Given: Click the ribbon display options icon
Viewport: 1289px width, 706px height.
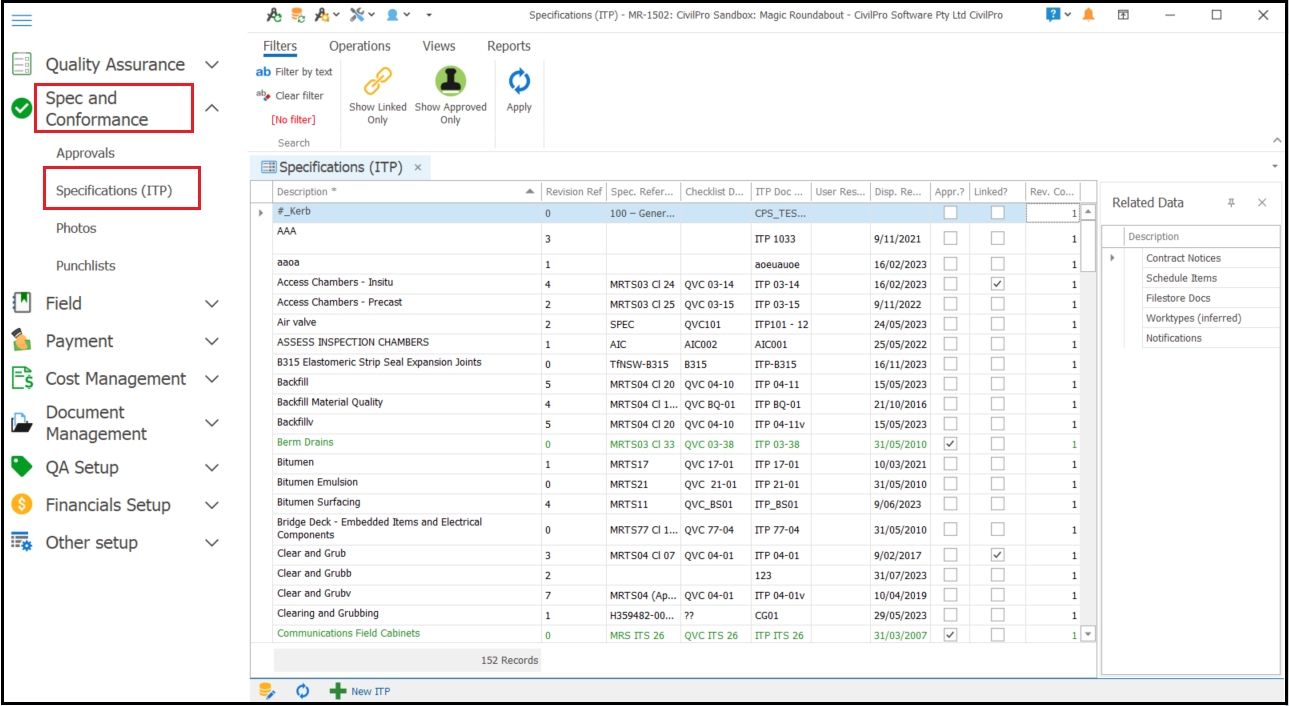Looking at the screenshot, I should pyautogui.click(x=1124, y=15).
